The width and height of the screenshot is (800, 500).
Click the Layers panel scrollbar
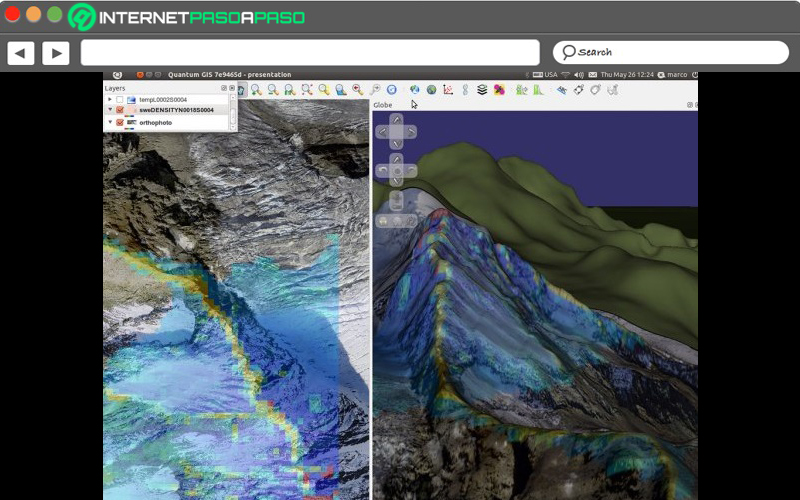[233, 112]
